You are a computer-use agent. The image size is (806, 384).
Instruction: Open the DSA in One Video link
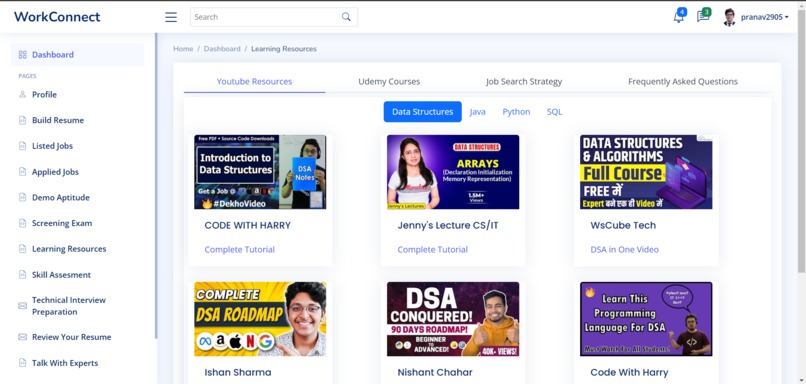(x=624, y=249)
